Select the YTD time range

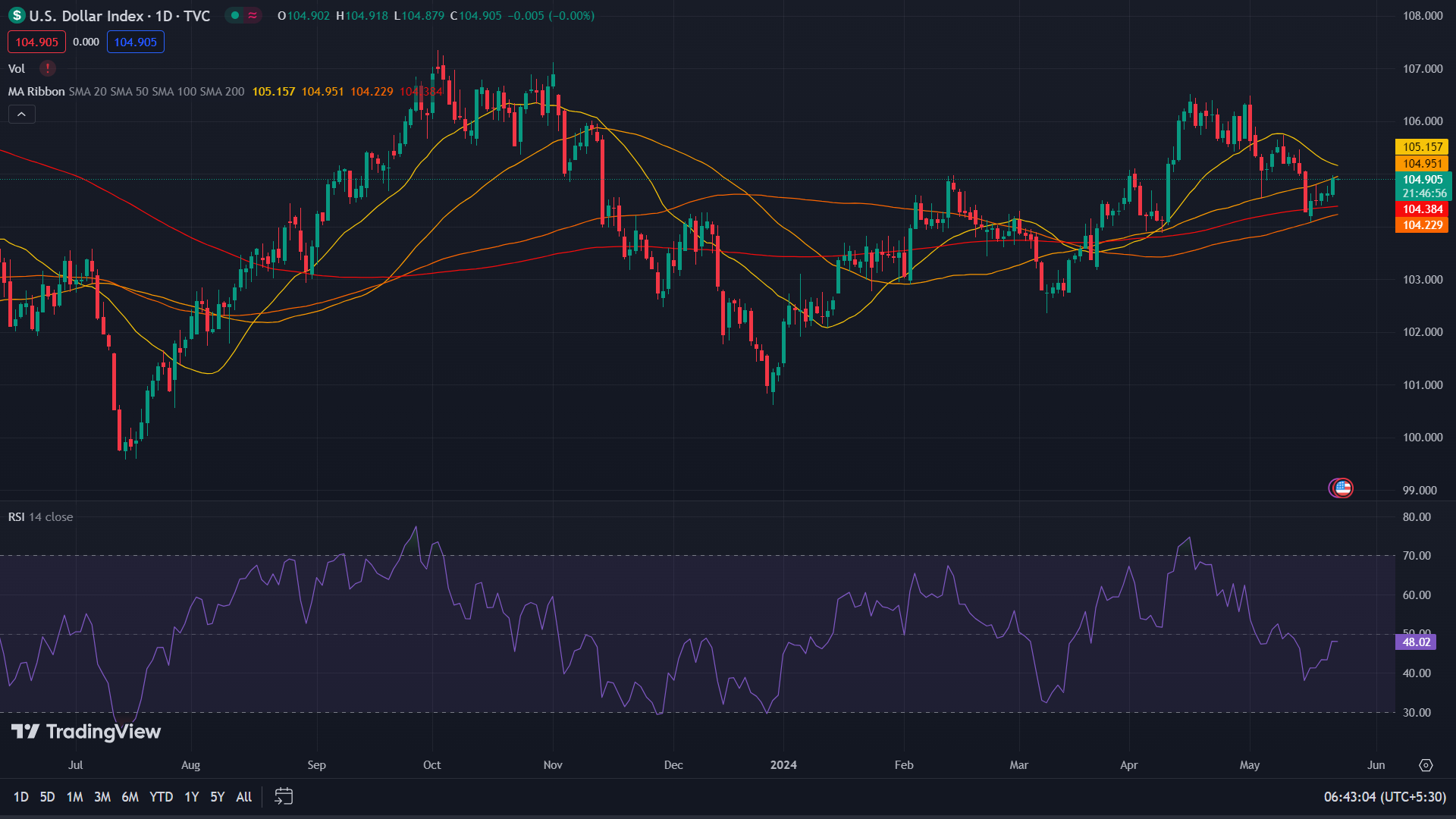(x=162, y=797)
